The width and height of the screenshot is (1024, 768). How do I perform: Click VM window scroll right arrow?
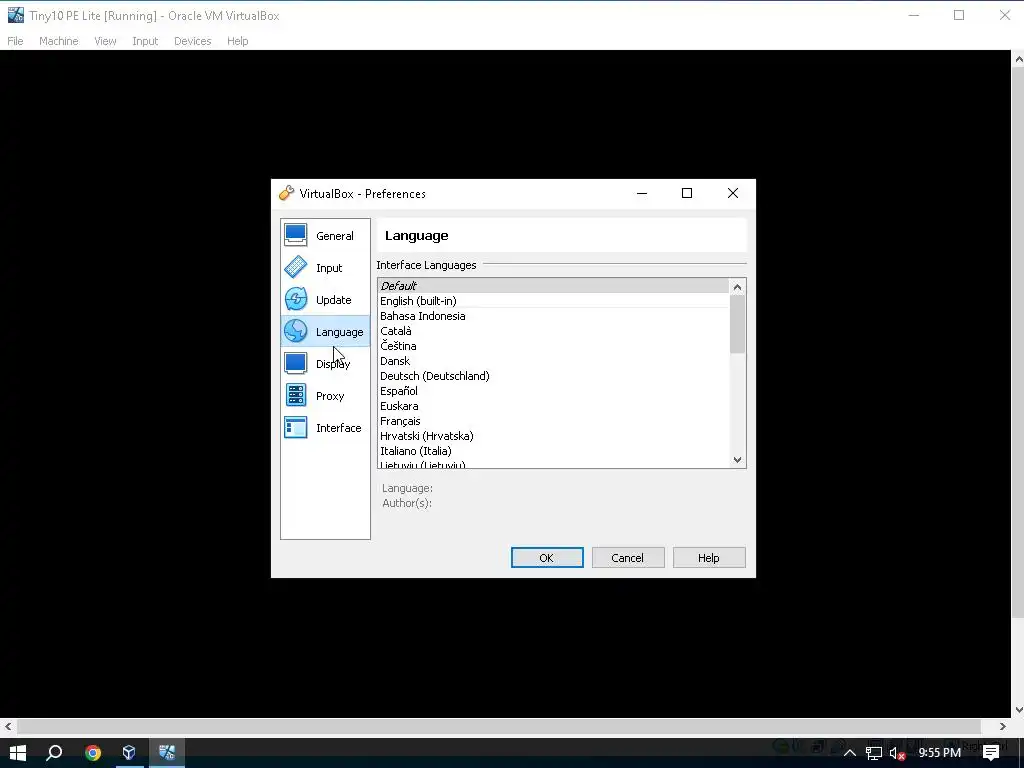coord(1002,726)
